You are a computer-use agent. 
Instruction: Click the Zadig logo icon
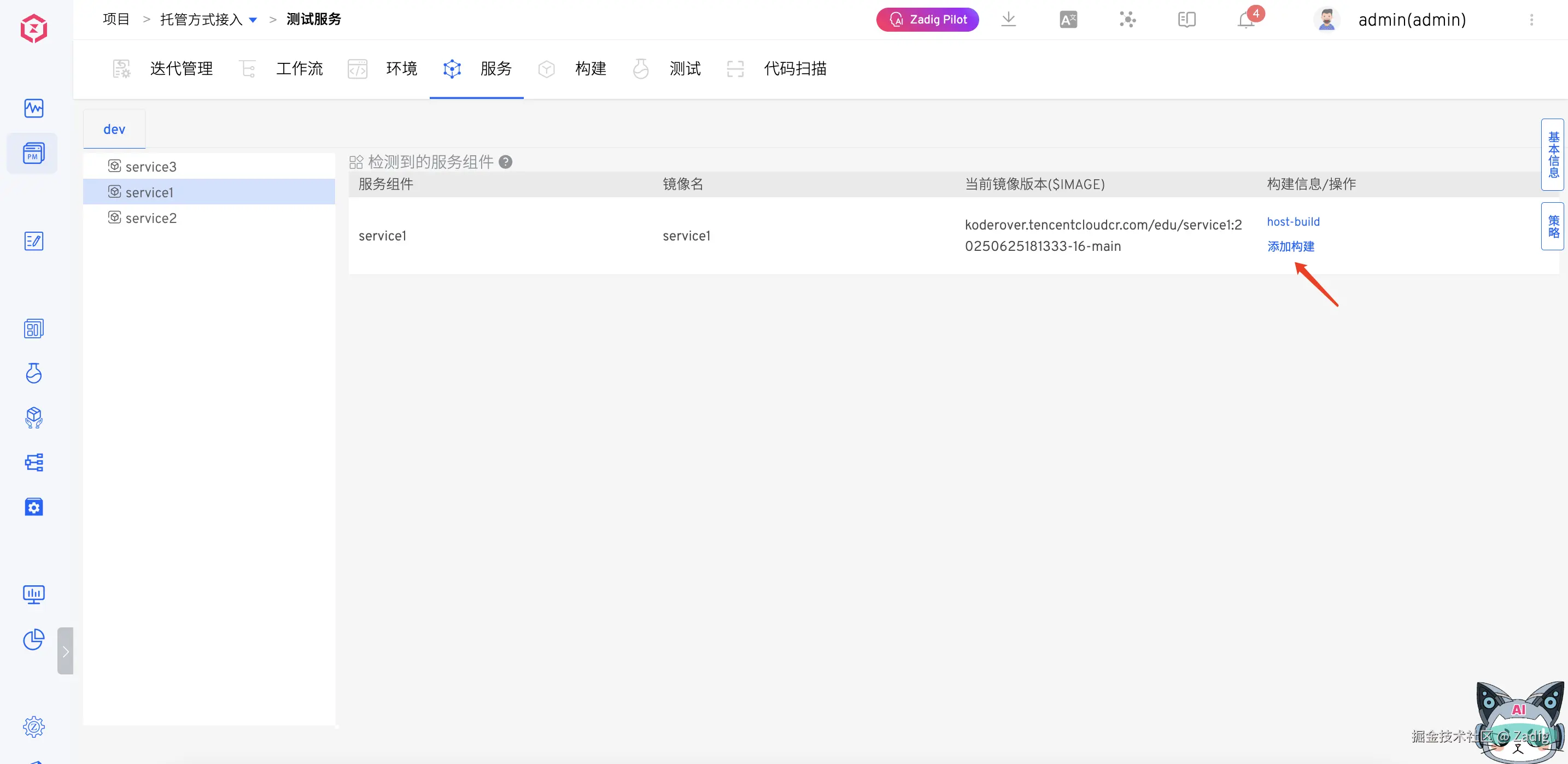[x=33, y=28]
